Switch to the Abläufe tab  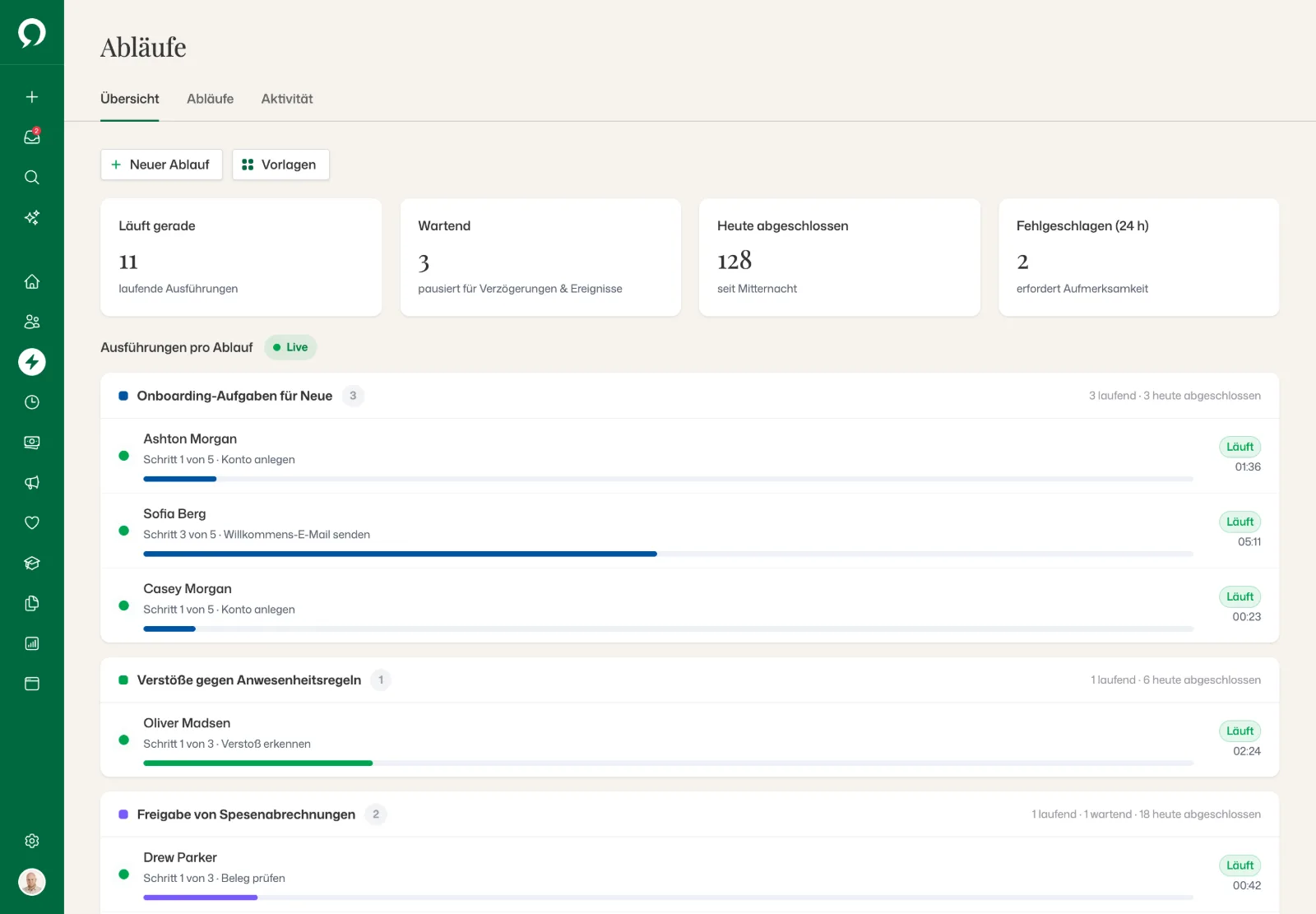210,99
